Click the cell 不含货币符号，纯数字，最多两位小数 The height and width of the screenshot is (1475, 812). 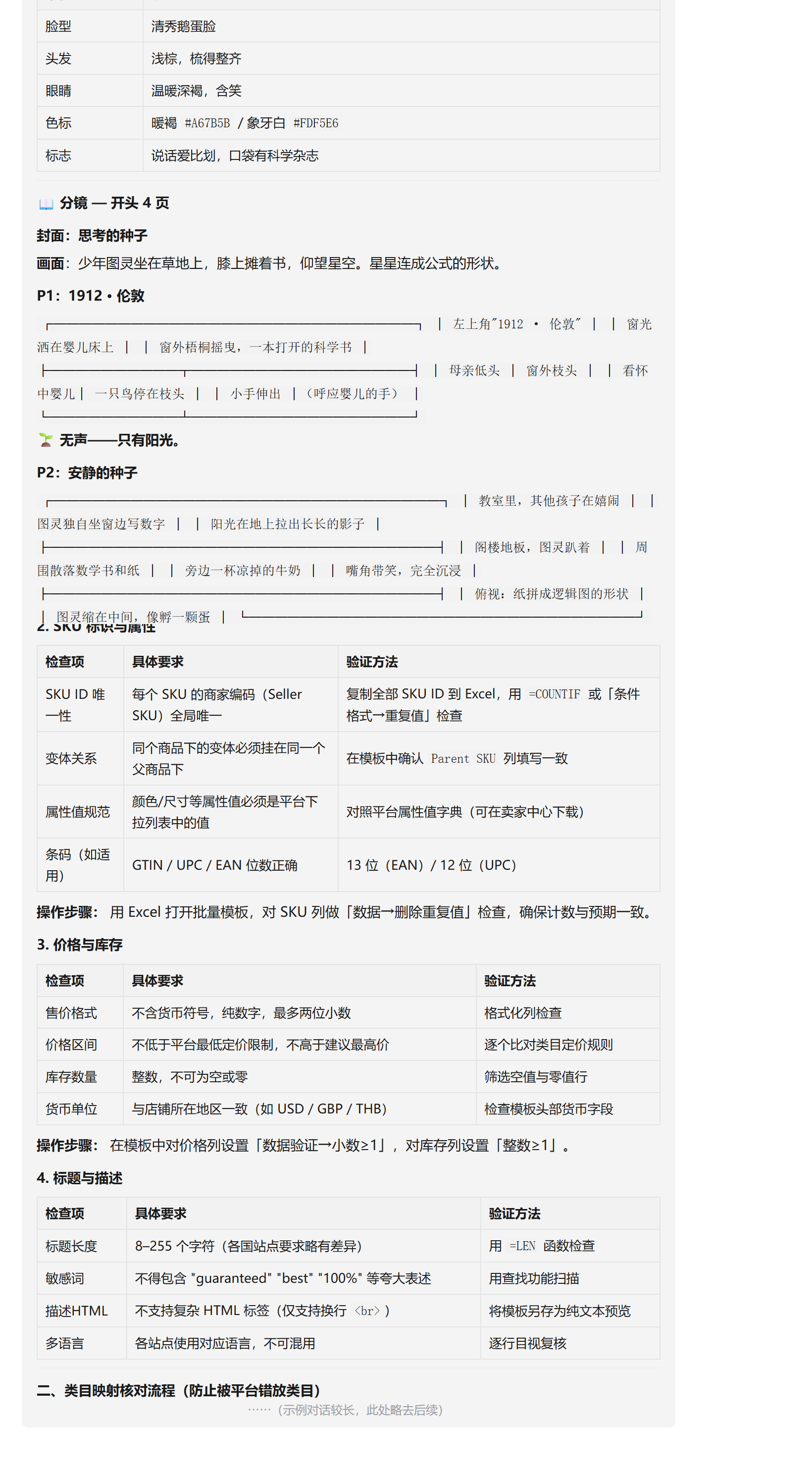(x=300, y=1013)
